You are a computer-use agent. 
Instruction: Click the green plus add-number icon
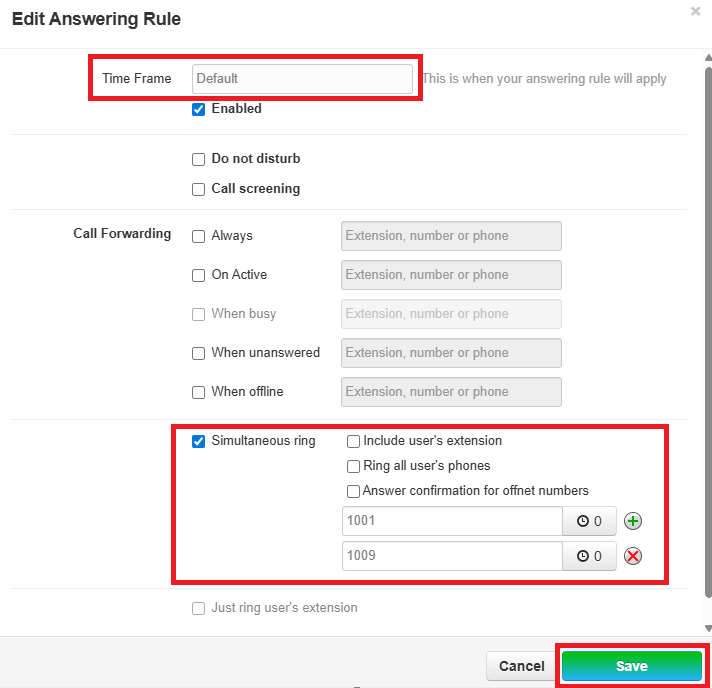click(x=632, y=521)
